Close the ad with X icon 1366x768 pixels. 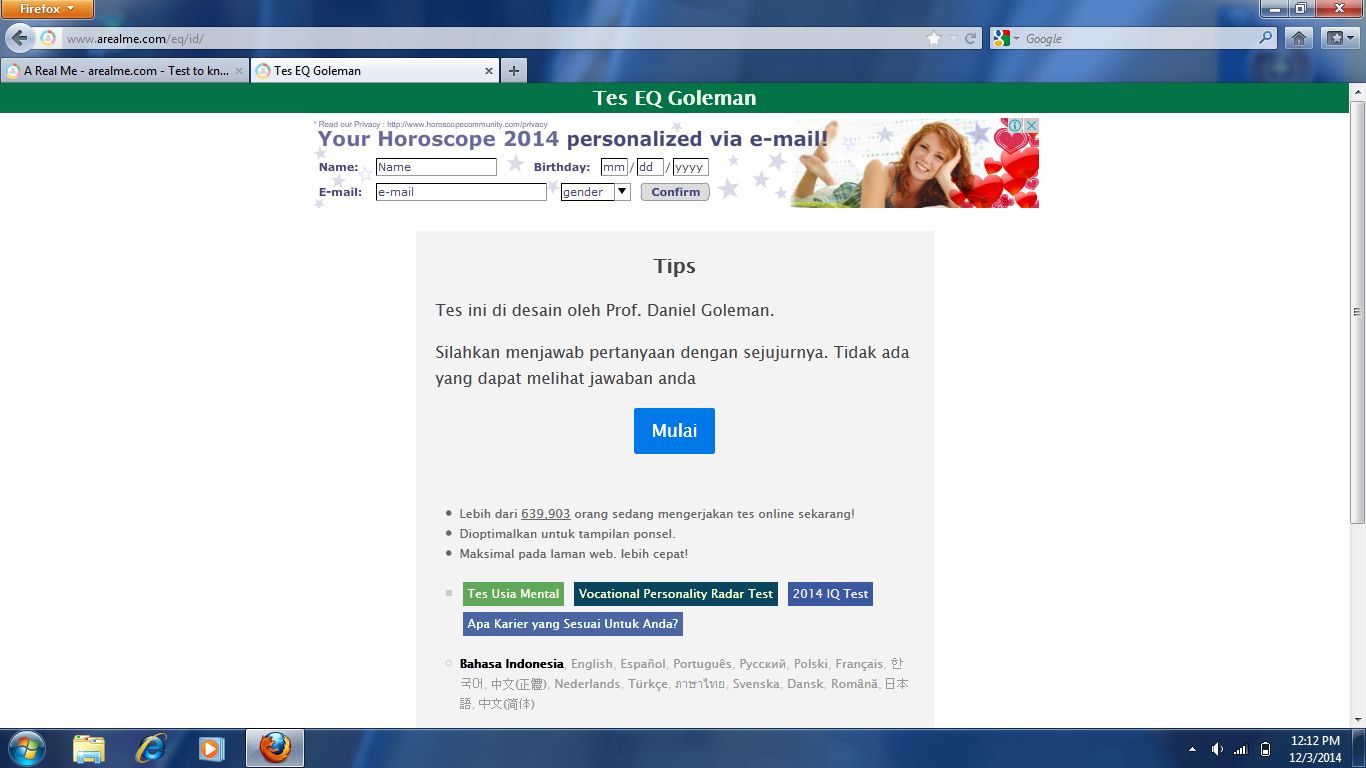[x=1031, y=125]
